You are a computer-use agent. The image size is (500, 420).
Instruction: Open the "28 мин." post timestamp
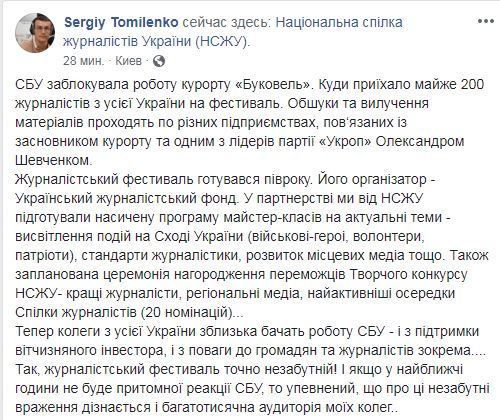83,61
